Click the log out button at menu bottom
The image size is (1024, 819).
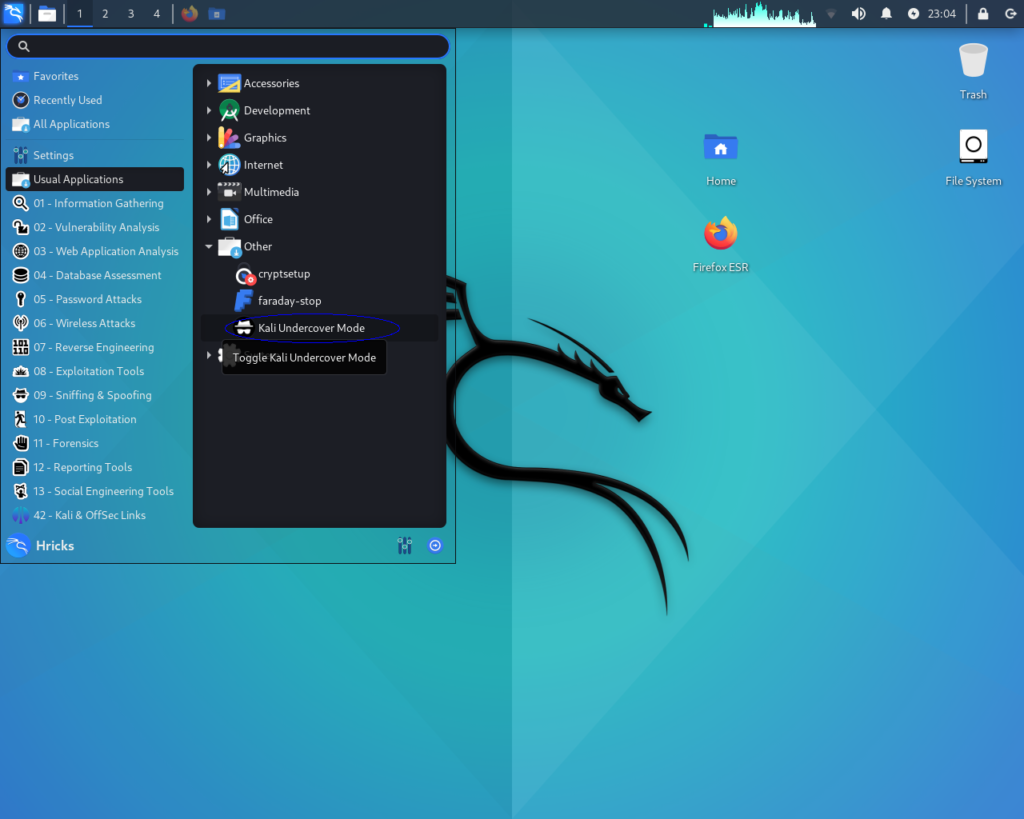point(435,545)
